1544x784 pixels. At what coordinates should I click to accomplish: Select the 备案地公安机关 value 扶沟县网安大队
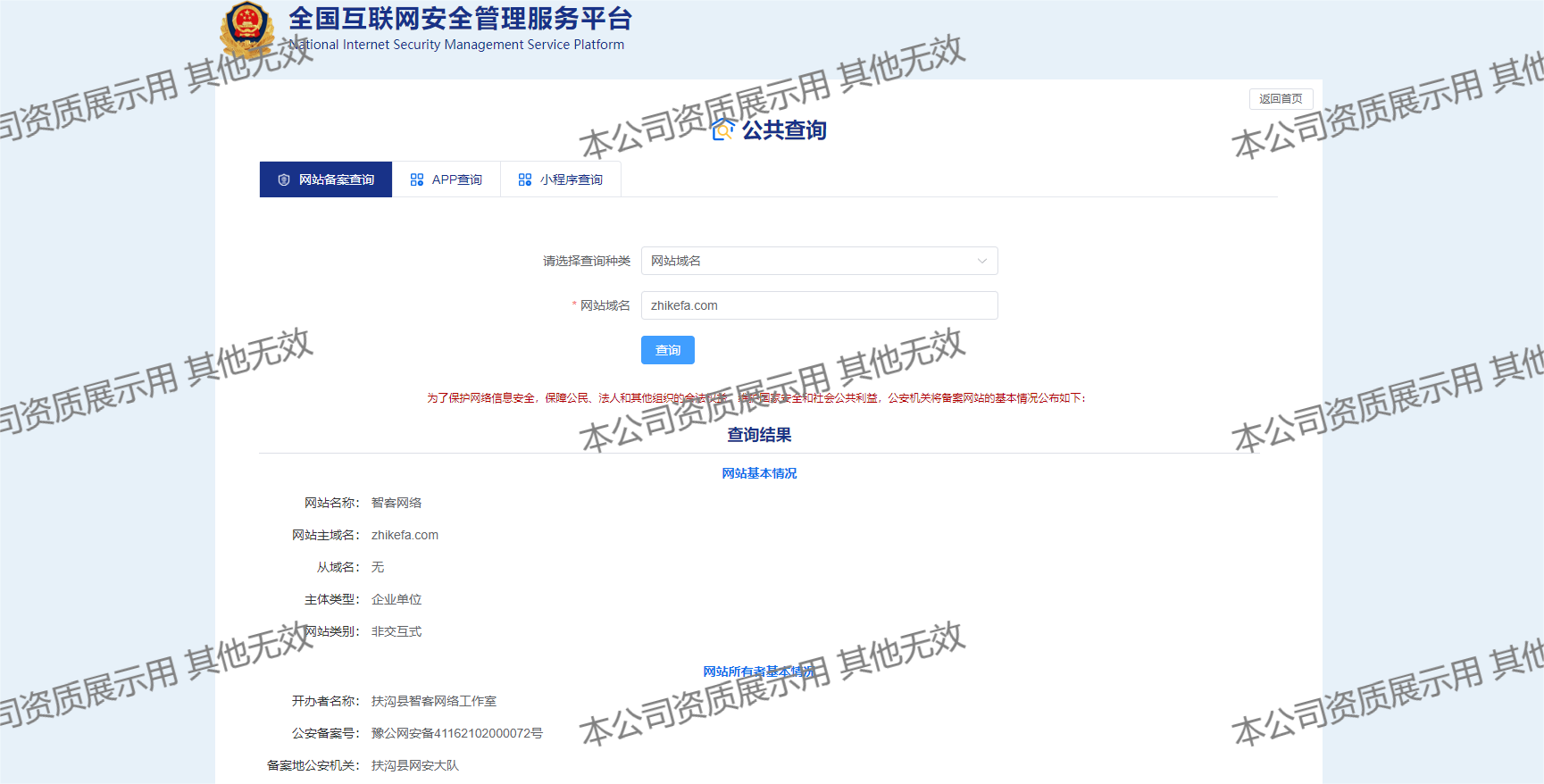coord(415,765)
